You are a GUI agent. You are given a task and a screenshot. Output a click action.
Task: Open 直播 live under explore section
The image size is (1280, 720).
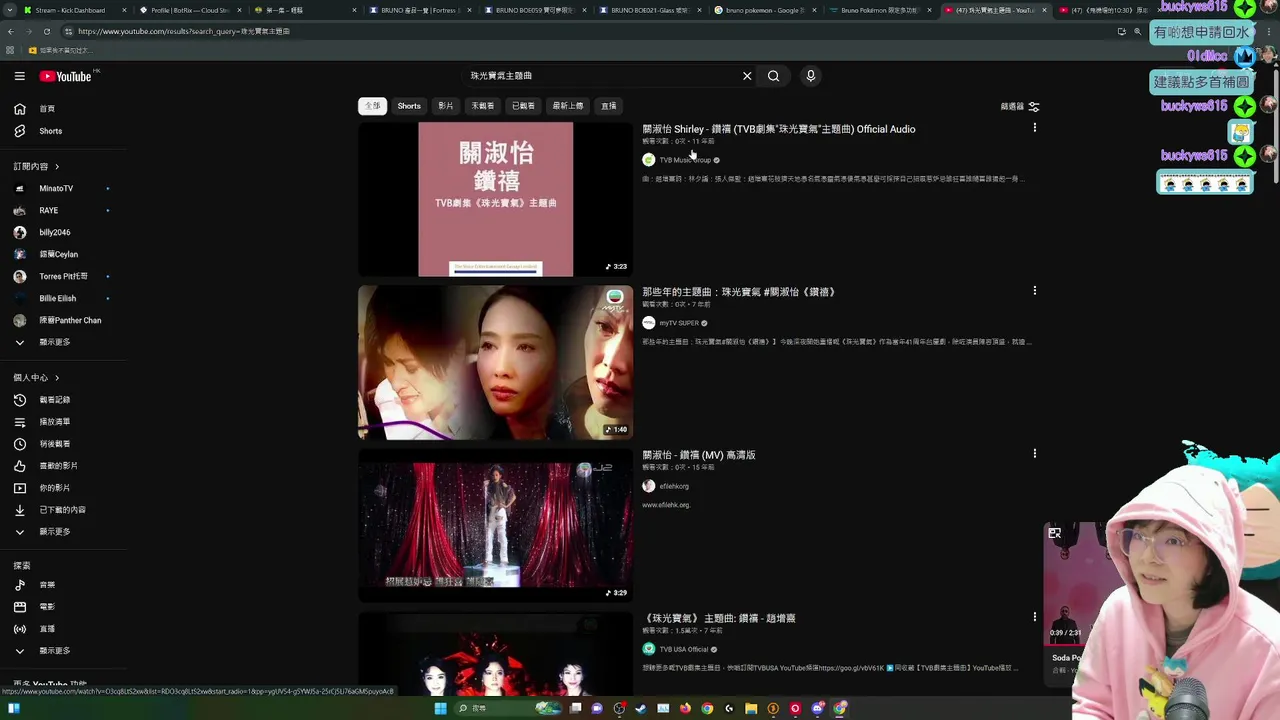click(x=34, y=629)
